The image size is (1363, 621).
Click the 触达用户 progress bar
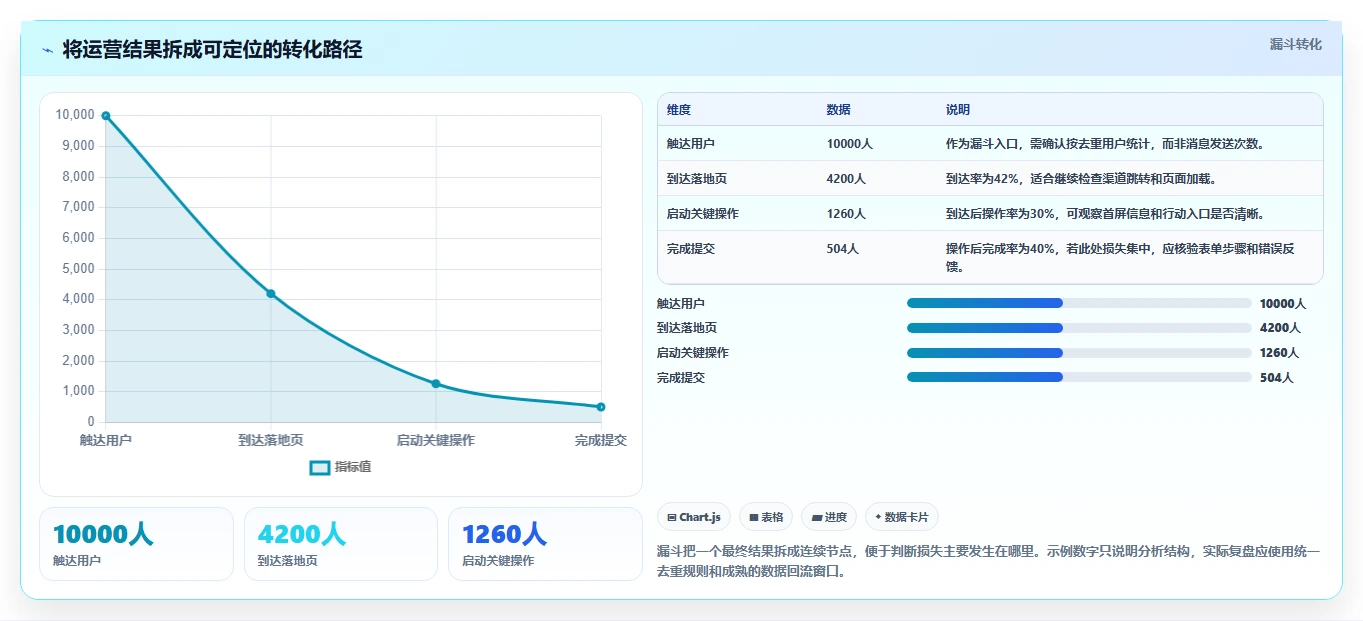pos(1079,303)
